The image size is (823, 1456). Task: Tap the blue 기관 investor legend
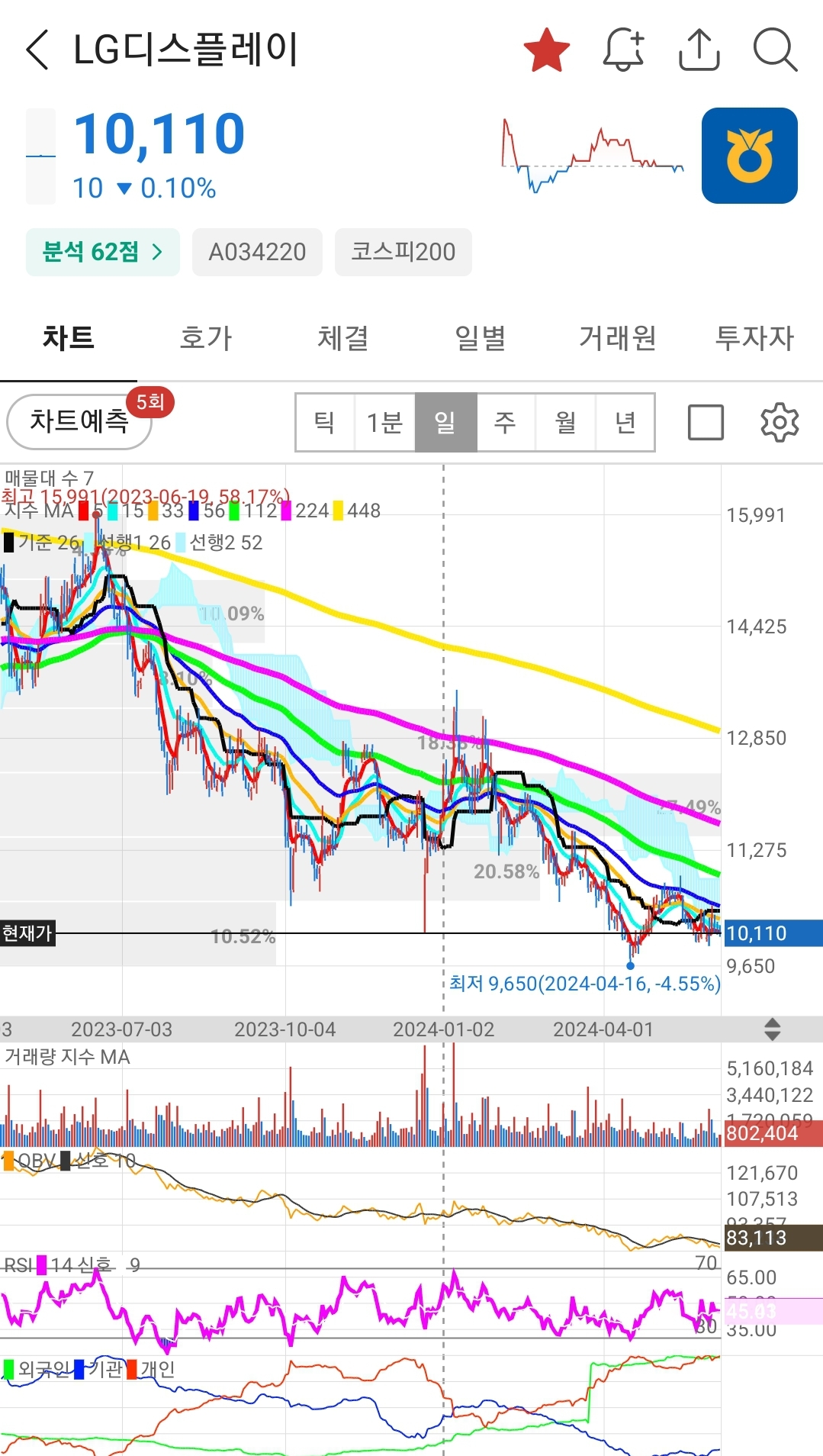point(98,1370)
